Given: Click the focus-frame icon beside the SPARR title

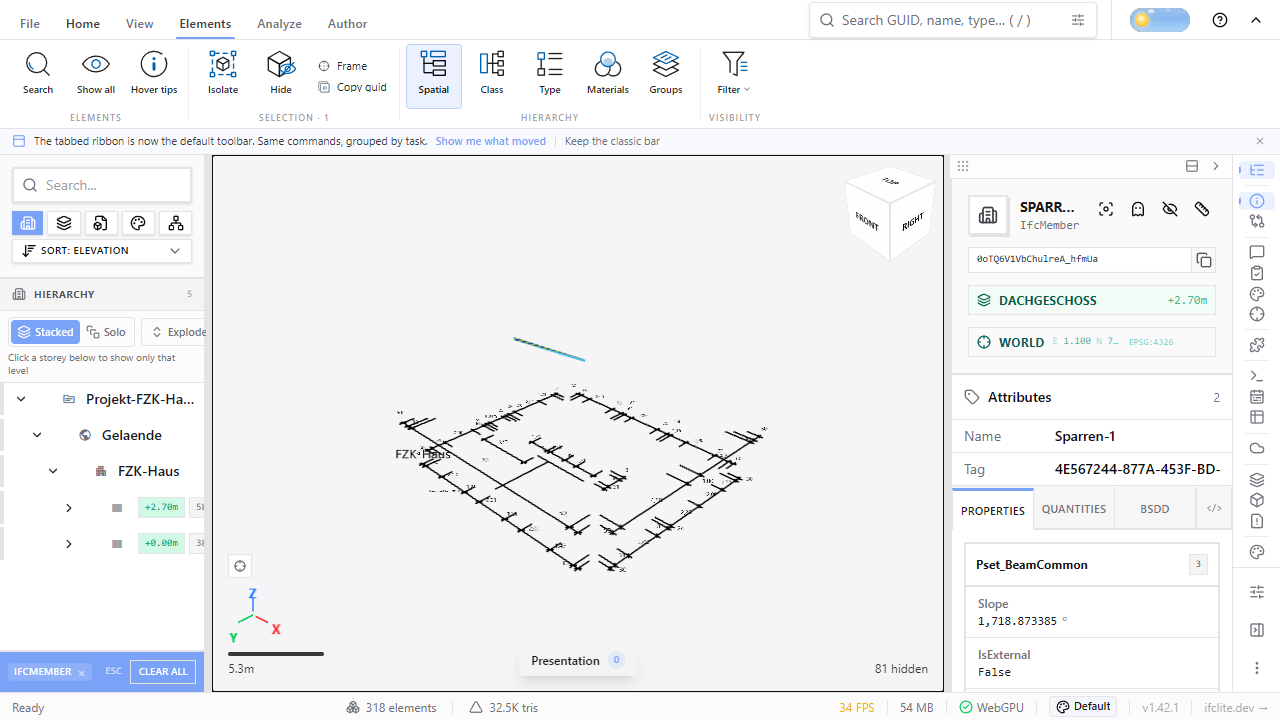Looking at the screenshot, I should pyautogui.click(x=1106, y=209).
